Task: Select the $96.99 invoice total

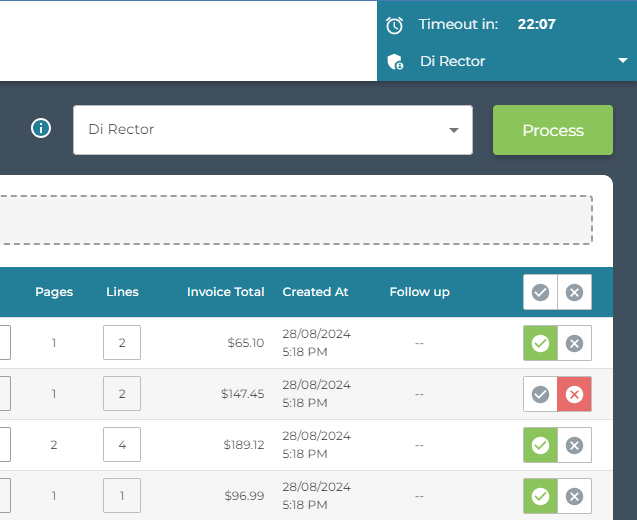Action: click(244, 496)
